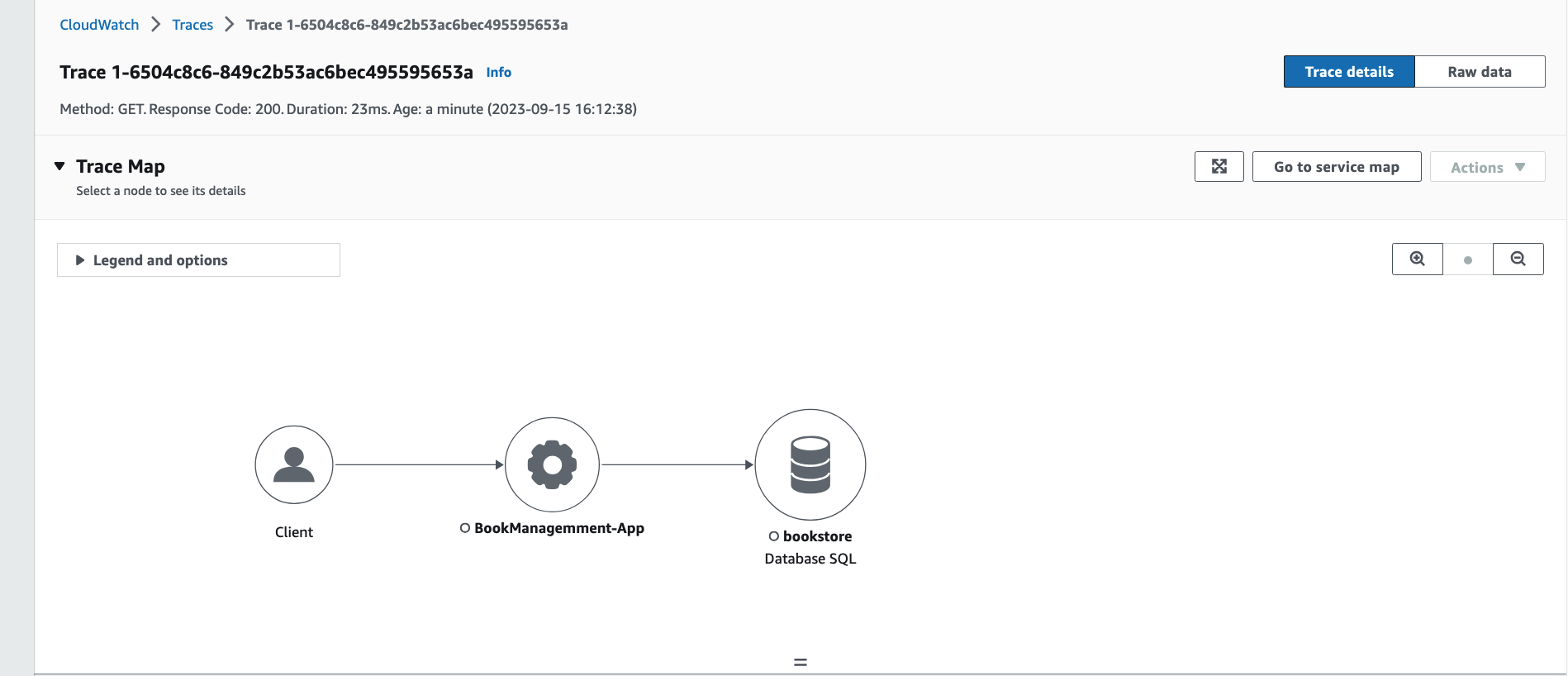Expand Legend and options panel
This screenshot has width=1568, height=676.
(x=198, y=259)
